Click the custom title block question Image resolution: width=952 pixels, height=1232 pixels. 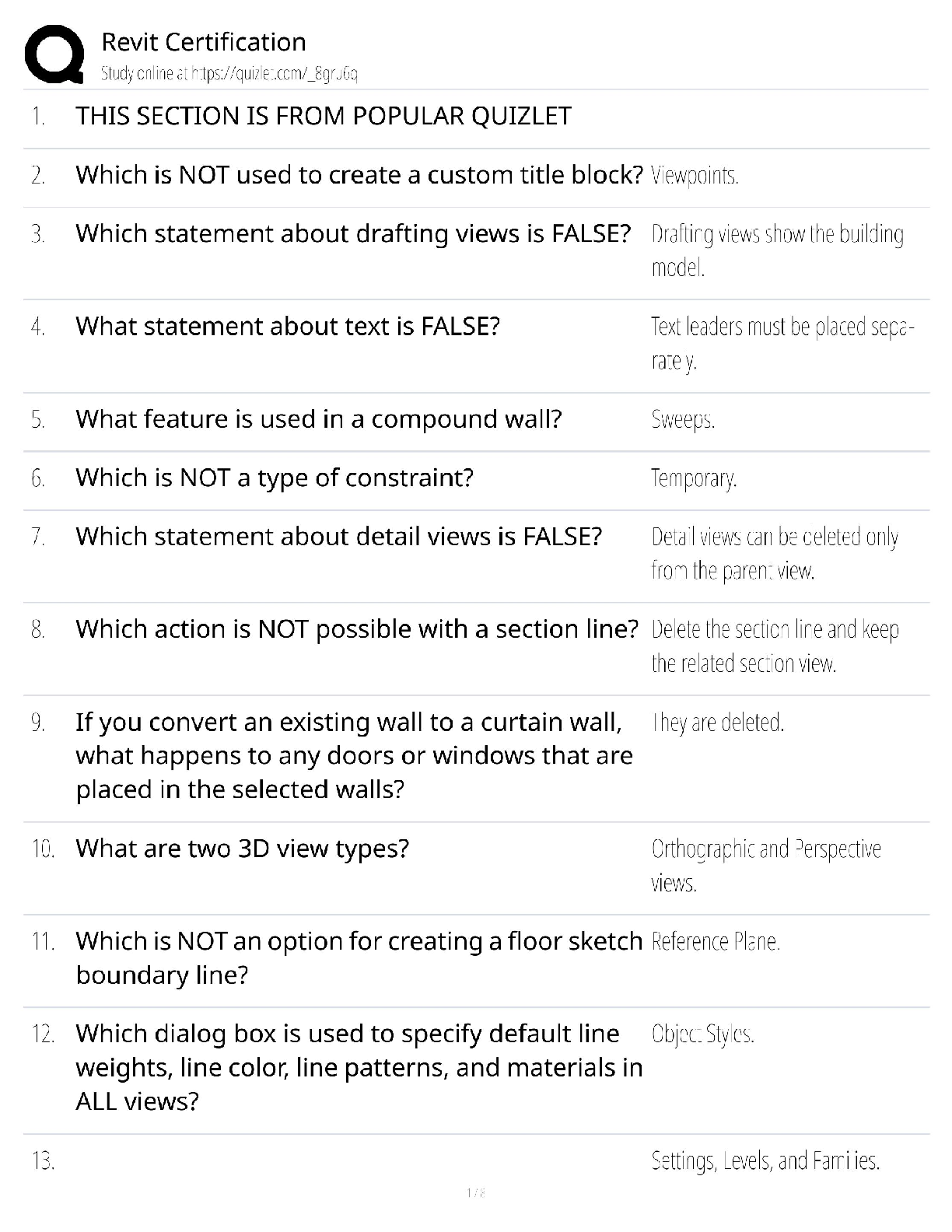[x=359, y=175]
